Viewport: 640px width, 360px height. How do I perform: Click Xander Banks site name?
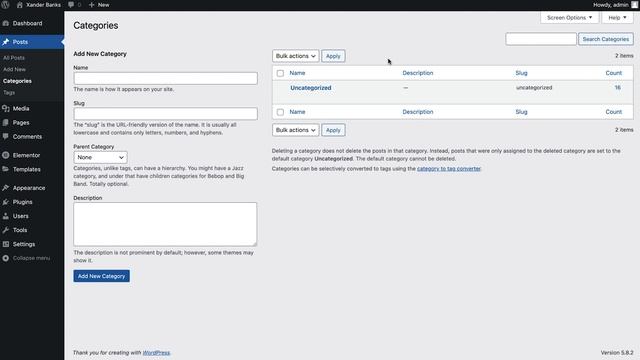[43, 5]
